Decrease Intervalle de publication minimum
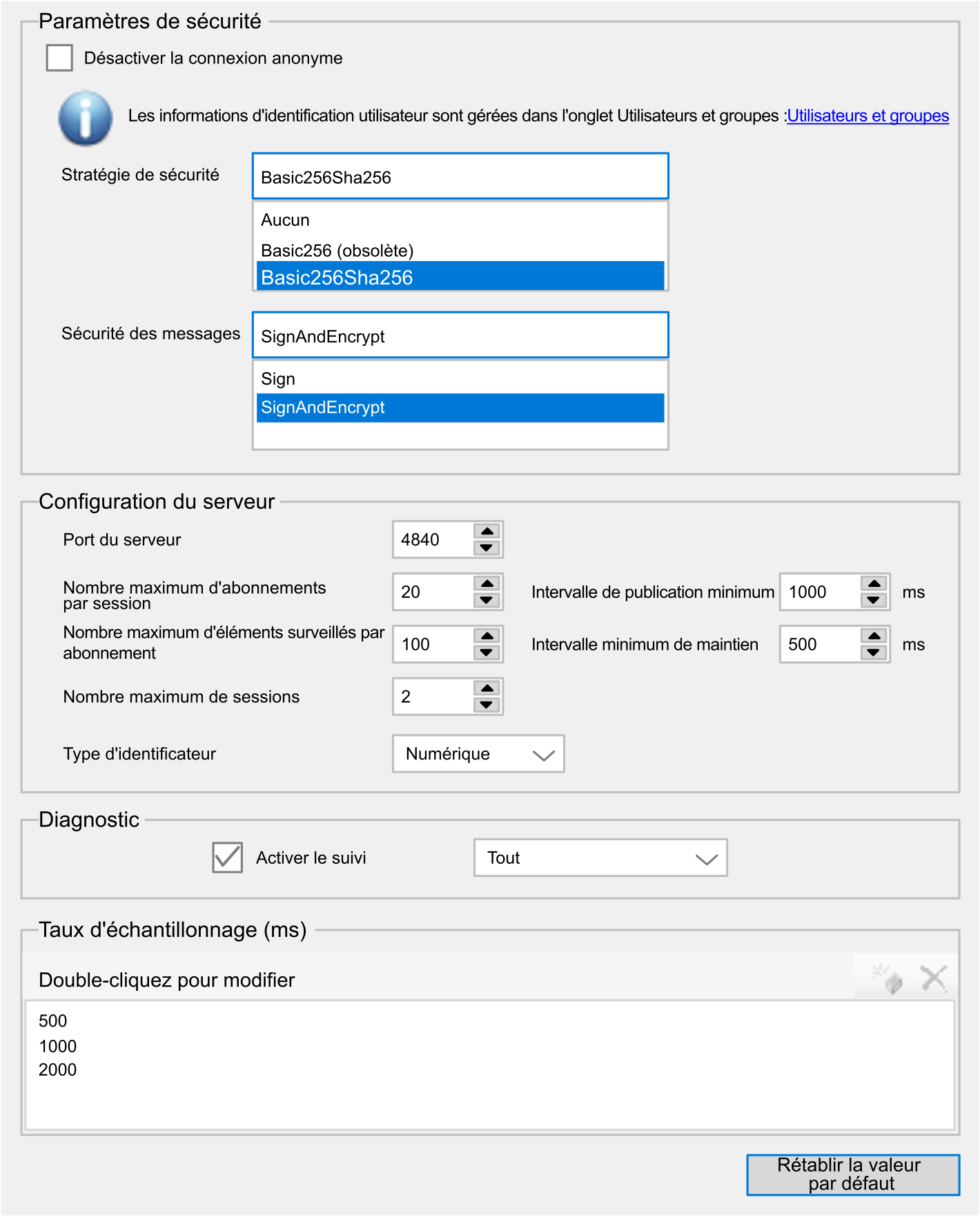The image size is (980, 1218). pyautogui.click(x=874, y=600)
